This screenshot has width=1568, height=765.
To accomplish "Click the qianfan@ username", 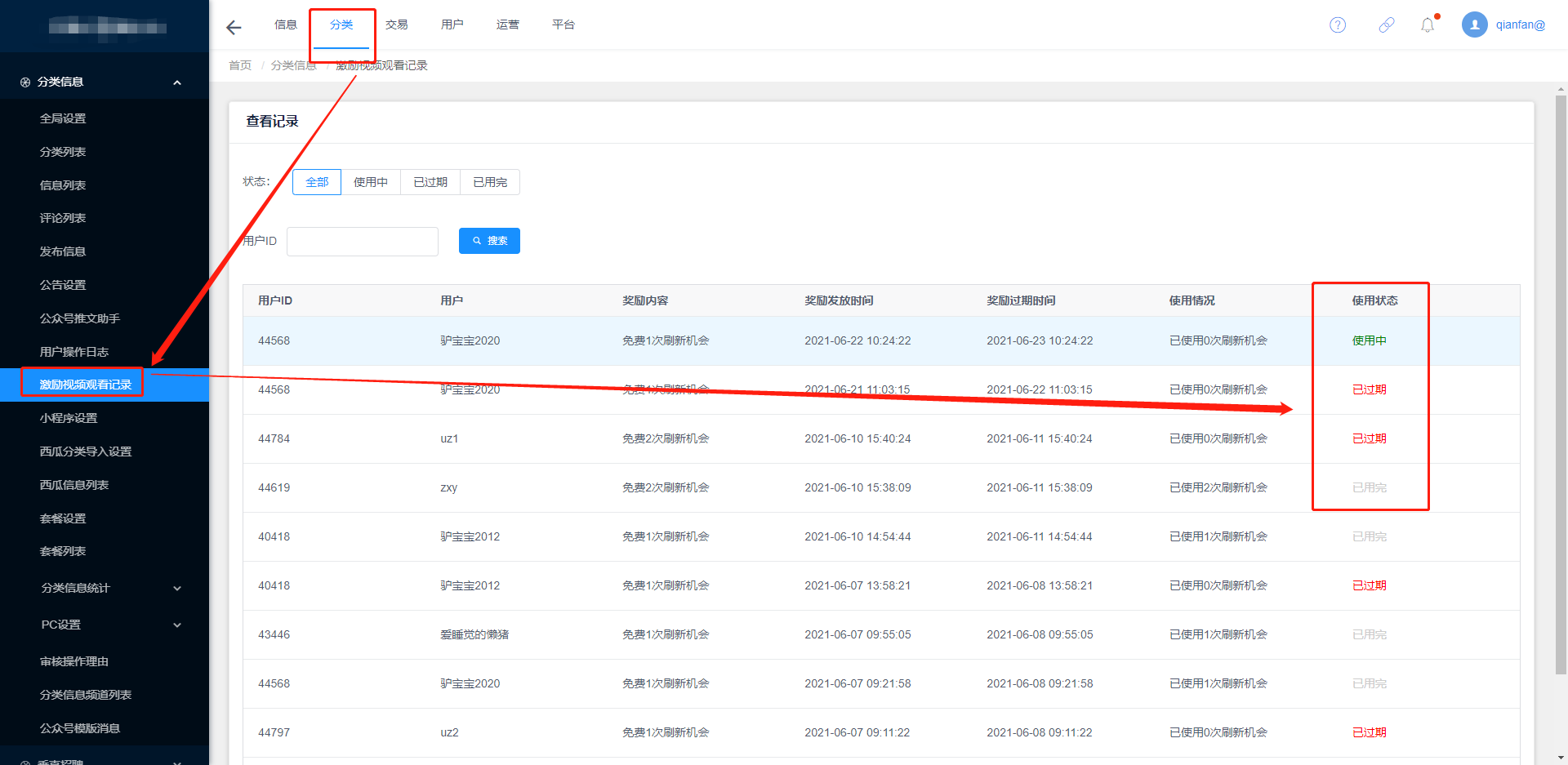I will 1521,24.
